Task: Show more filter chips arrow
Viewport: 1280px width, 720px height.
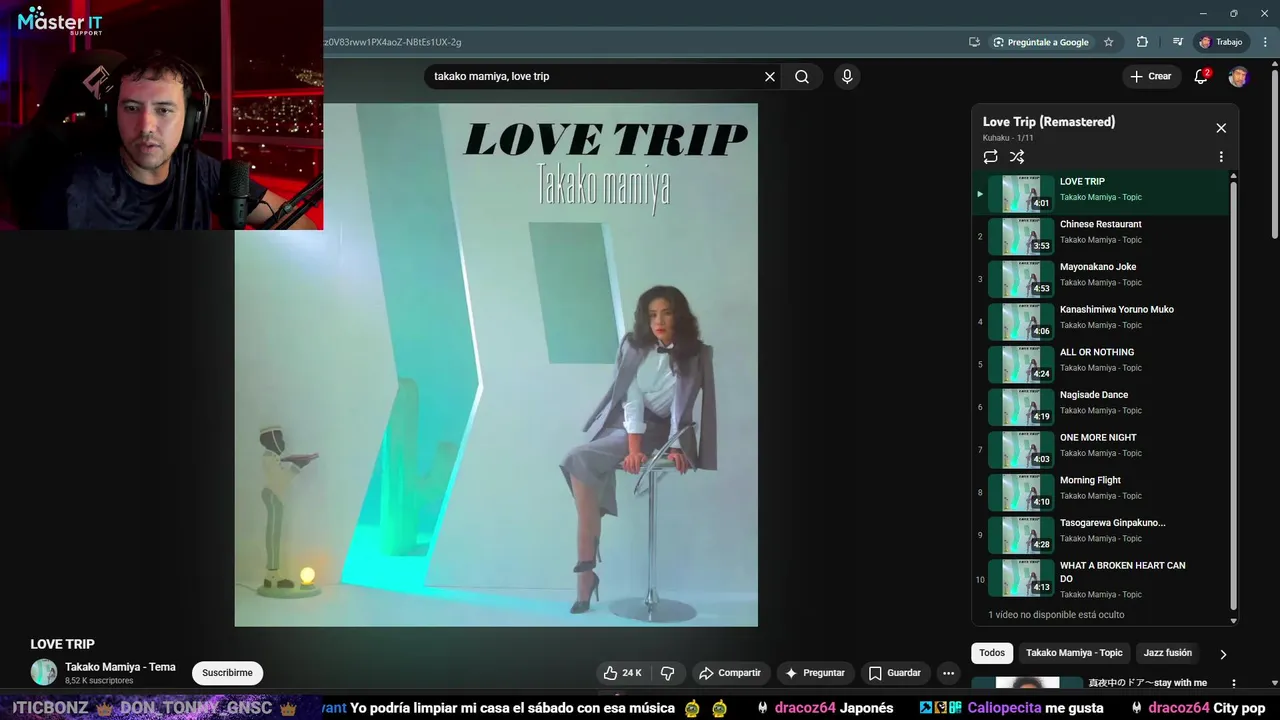Action: pos(1223,654)
